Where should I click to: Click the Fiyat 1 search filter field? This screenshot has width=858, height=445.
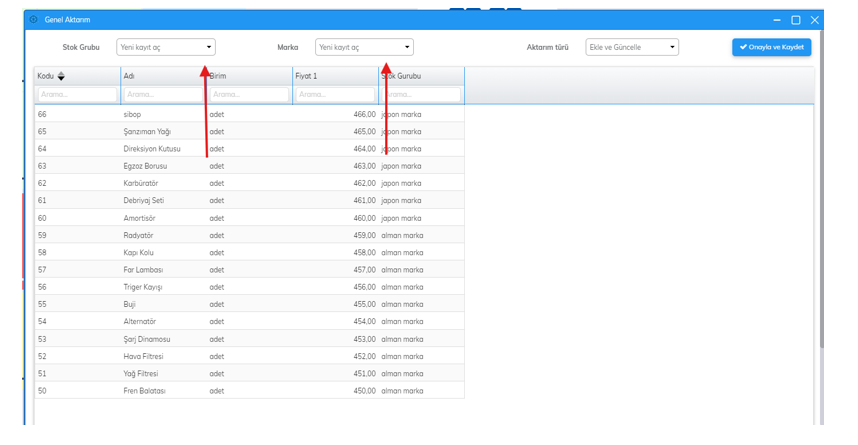(334, 94)
